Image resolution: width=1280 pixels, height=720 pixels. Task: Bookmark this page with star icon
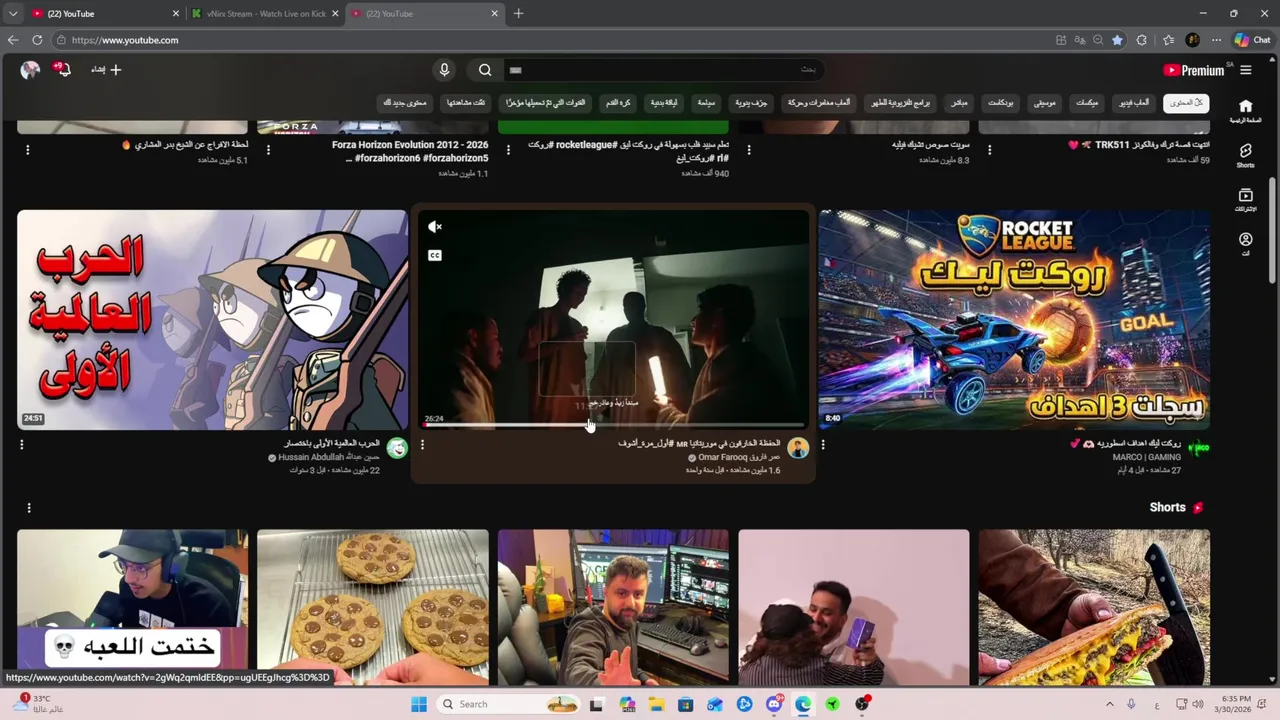click(x=1117, y=40)
